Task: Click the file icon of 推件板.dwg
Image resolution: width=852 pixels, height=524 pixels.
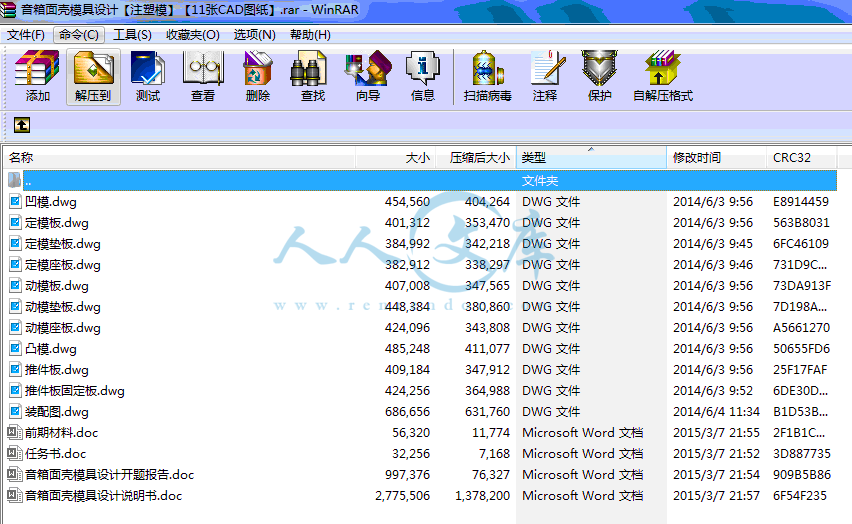Action: (x=15, y=370)
